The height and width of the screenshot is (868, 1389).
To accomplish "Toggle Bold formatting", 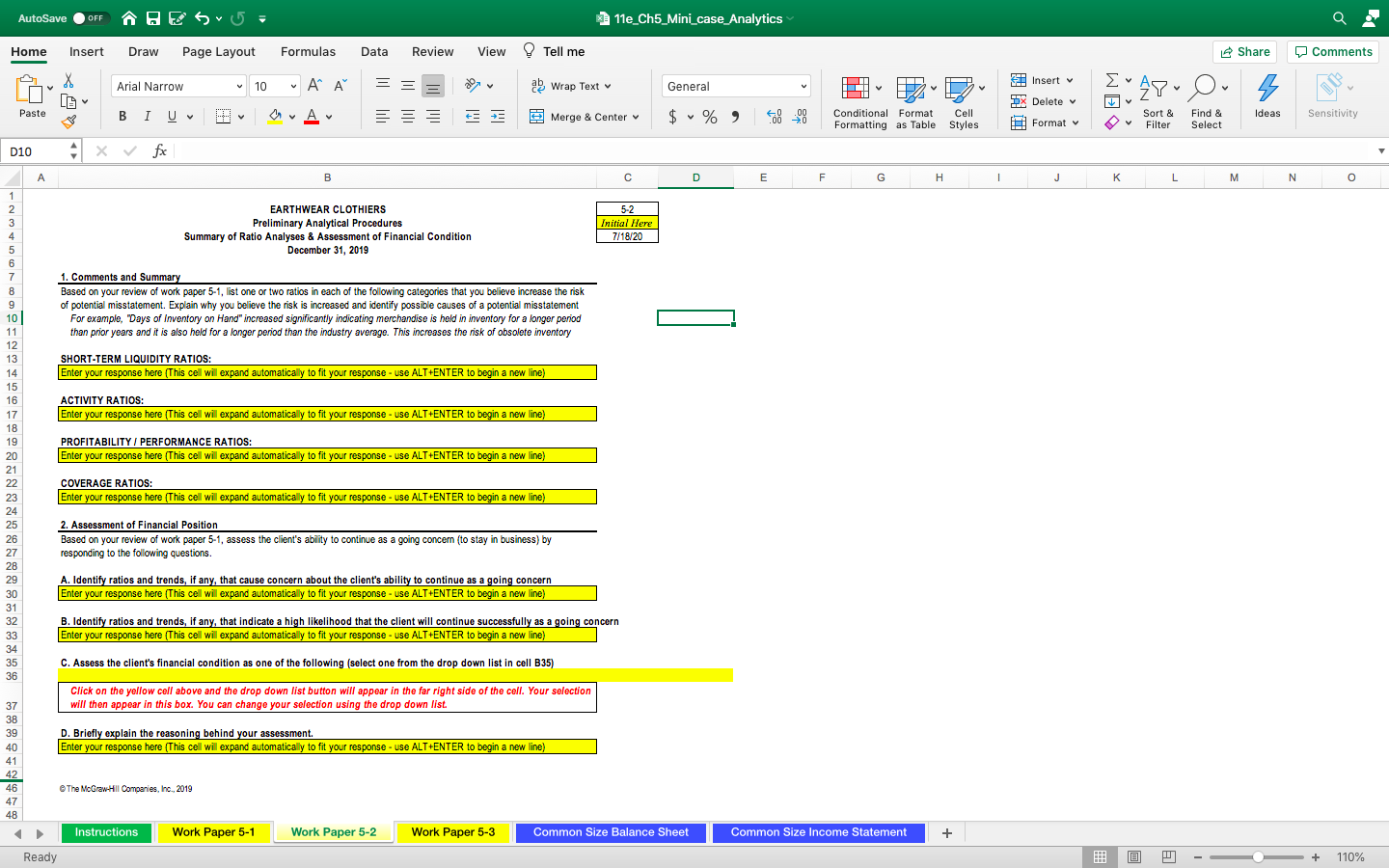I will click(123, 117).
